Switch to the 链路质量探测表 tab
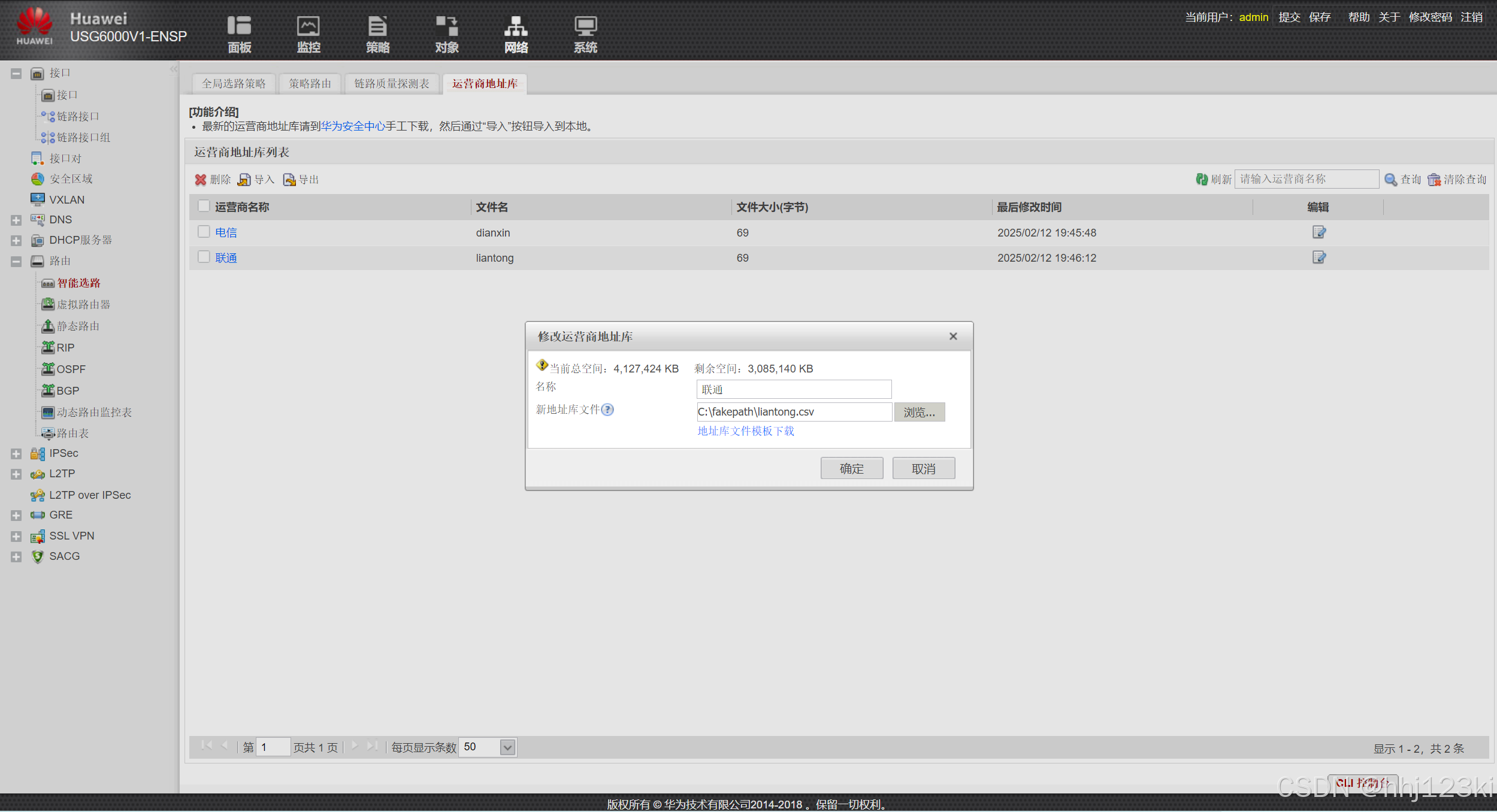1497x812 pixels. pos(392,84)
